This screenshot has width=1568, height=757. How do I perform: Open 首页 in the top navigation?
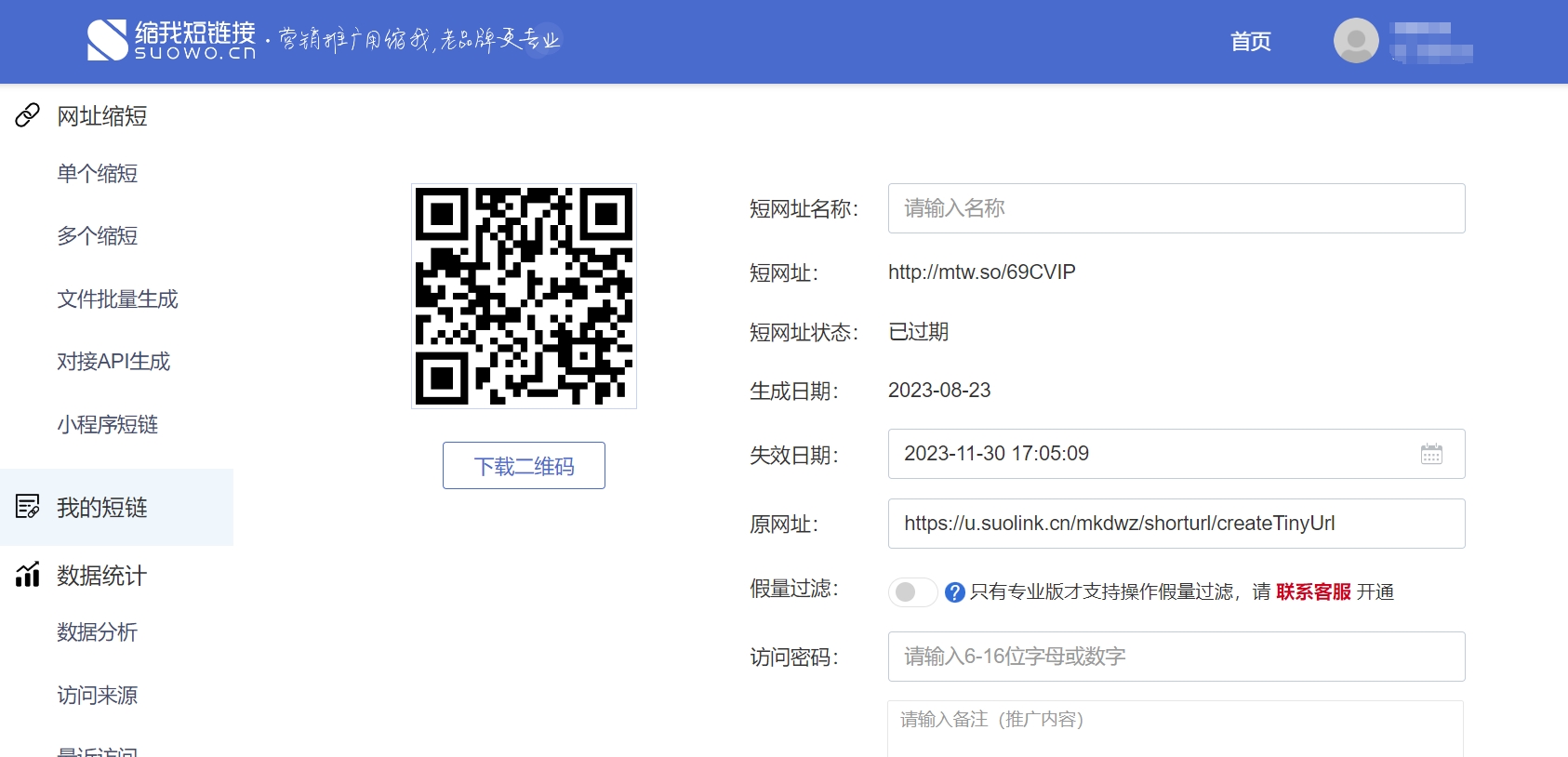click(x=1250, y=42)
